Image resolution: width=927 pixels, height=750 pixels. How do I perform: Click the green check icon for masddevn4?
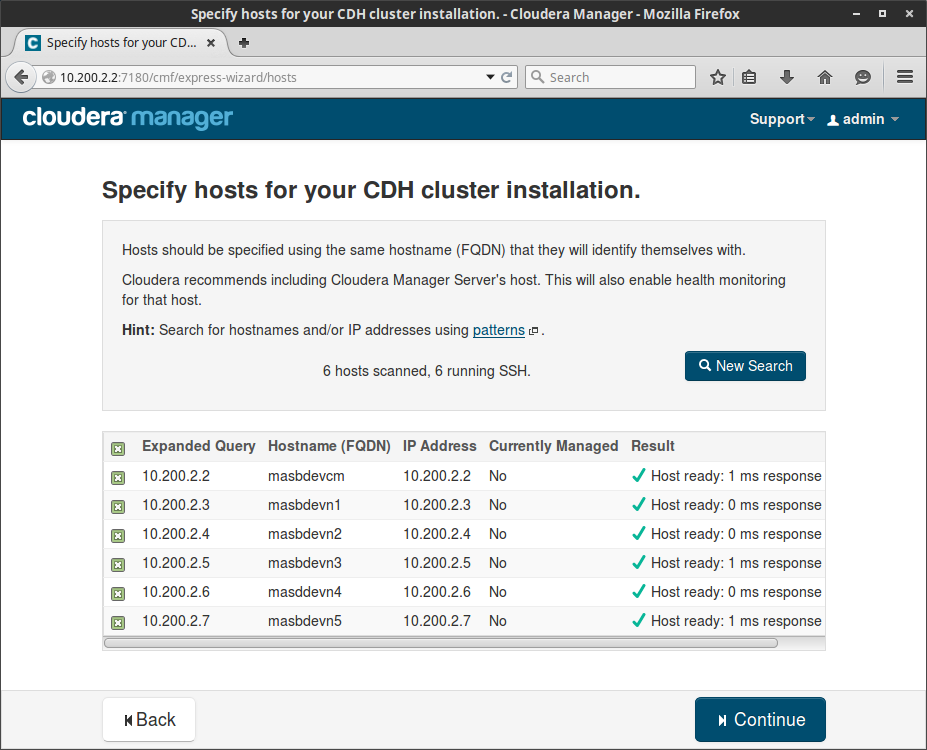[638, 591]
